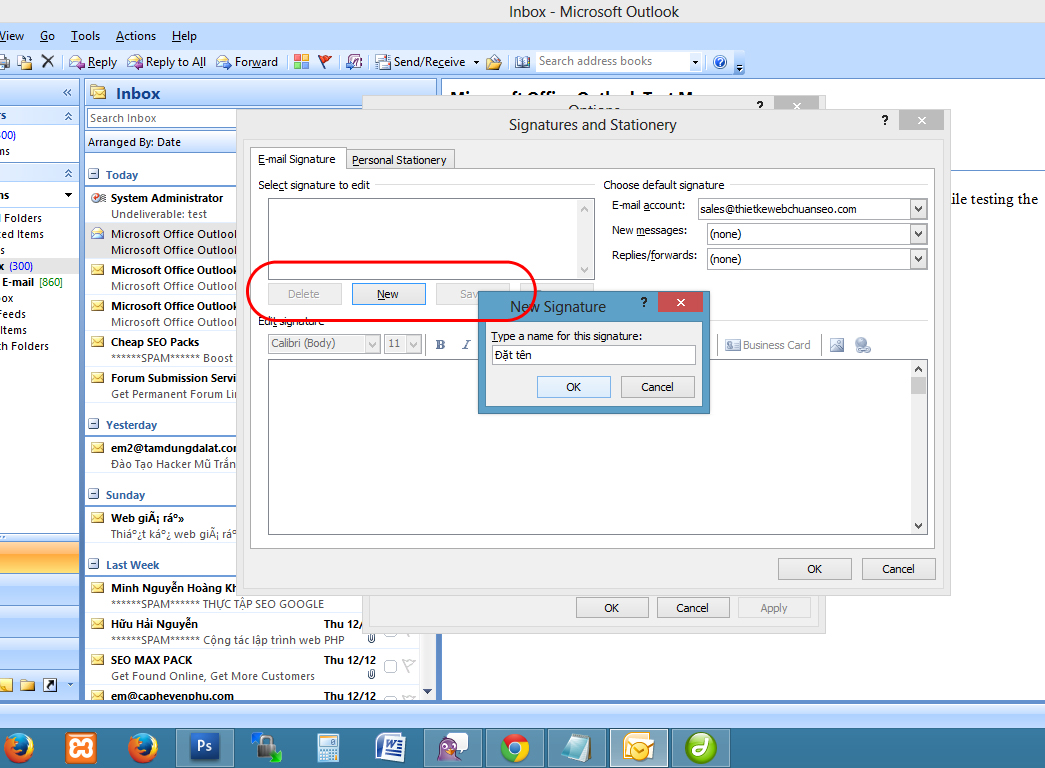
Task: Forward the selected email
Action: (x=247, y=62)
